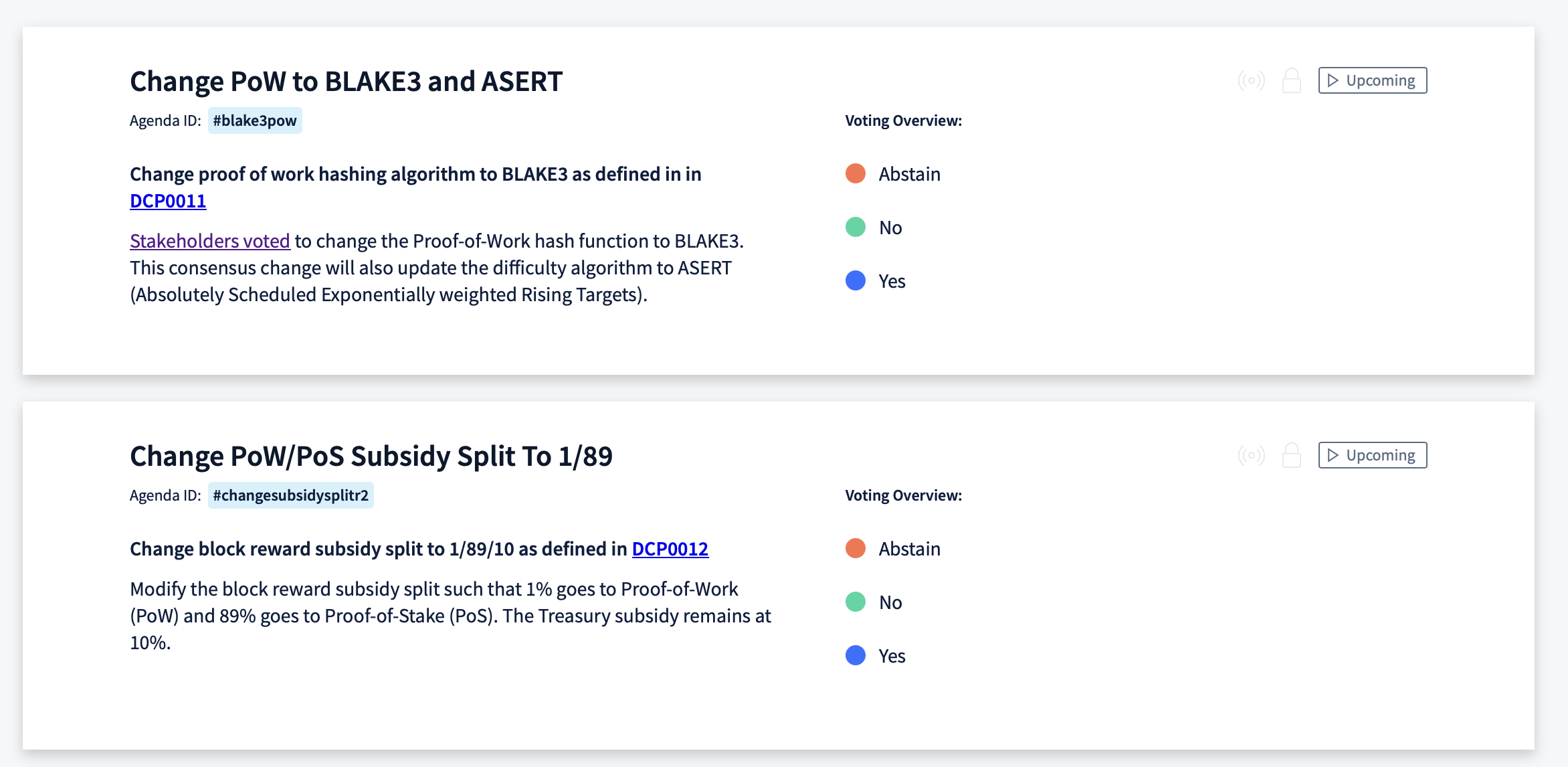Click broadcast icon on BLAKE3 agenda card
1568x767 pixels.
pyautogui.click(x=1251, y=80)
